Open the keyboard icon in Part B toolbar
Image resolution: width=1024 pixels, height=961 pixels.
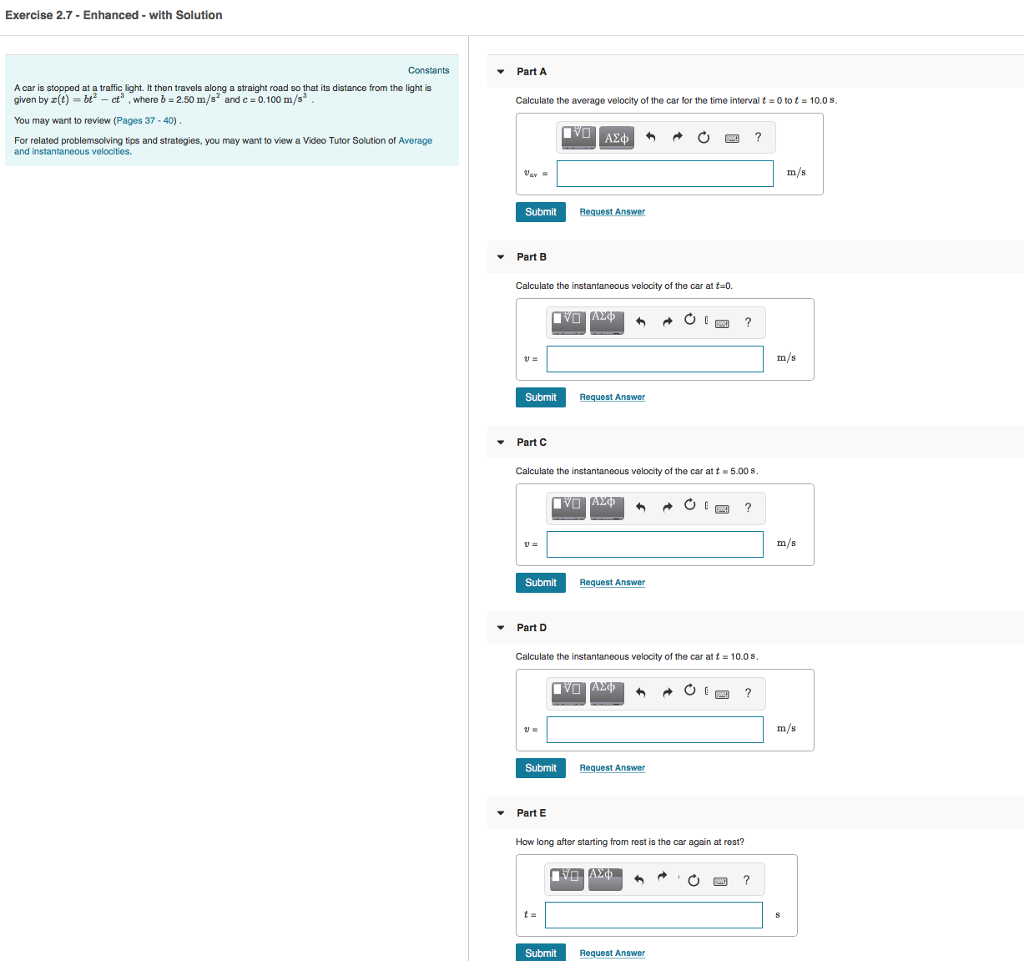(721, 322)
